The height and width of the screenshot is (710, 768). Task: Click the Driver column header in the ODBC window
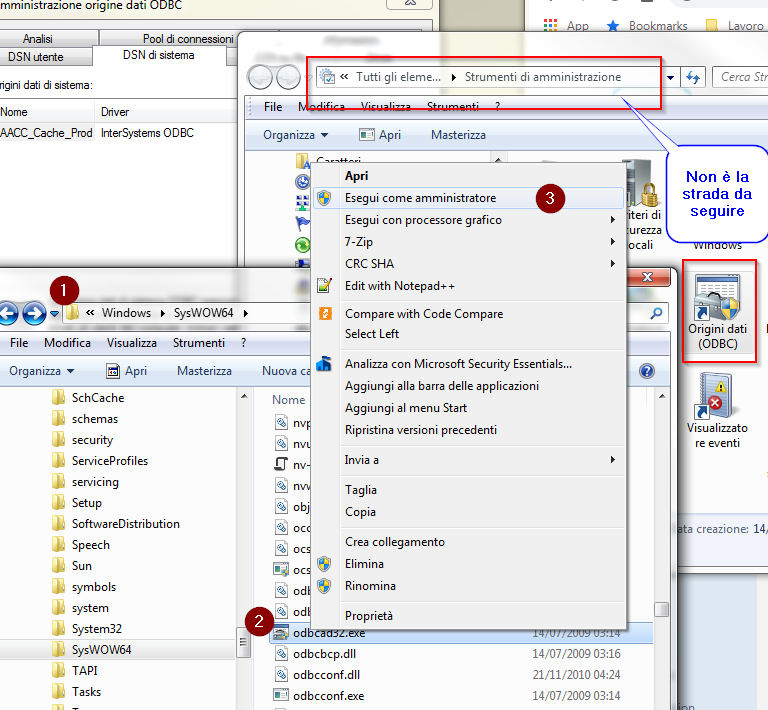click(x=115, y=112)
